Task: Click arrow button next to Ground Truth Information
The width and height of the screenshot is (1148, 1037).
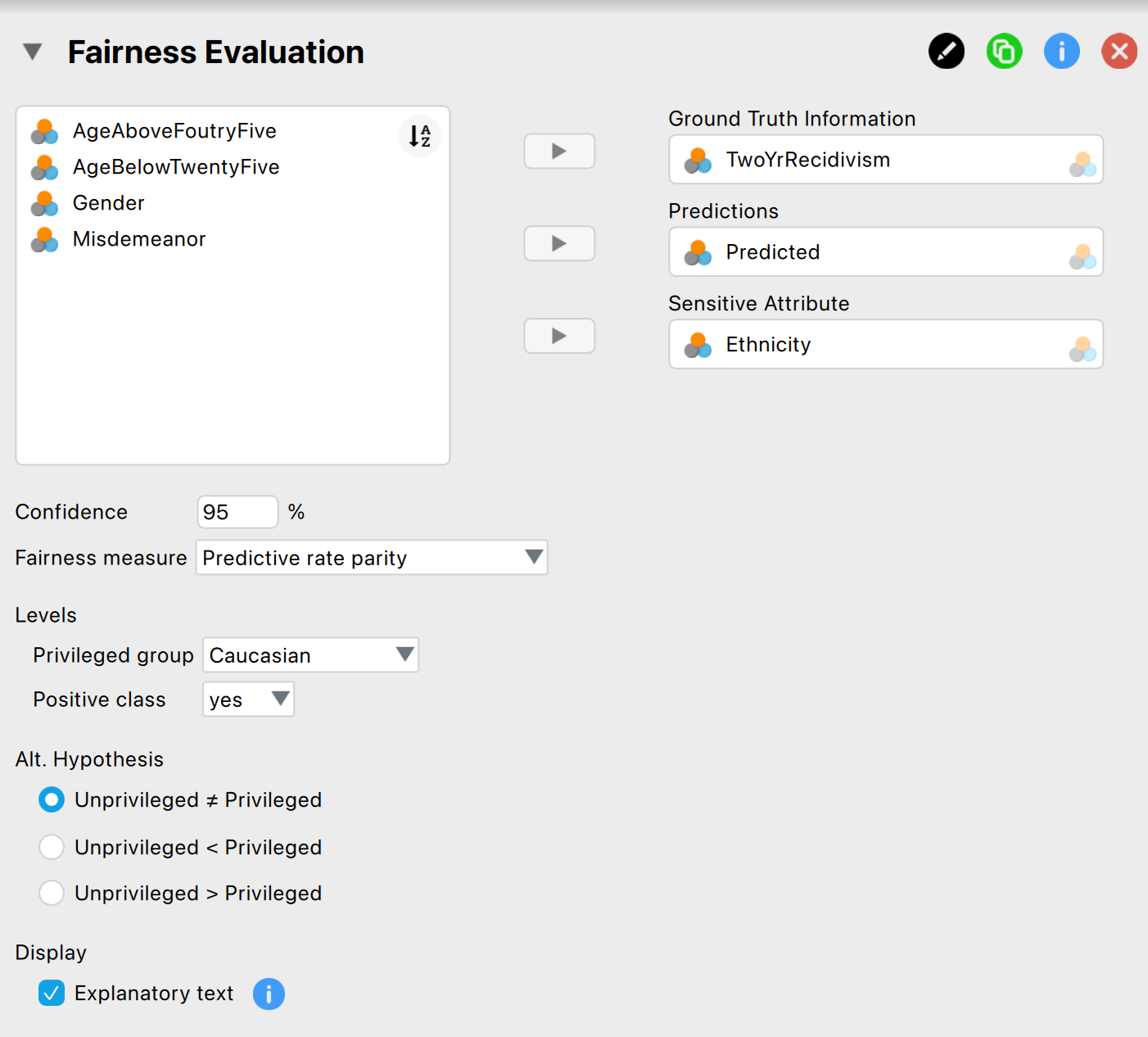Action: (x=559, y=152)
